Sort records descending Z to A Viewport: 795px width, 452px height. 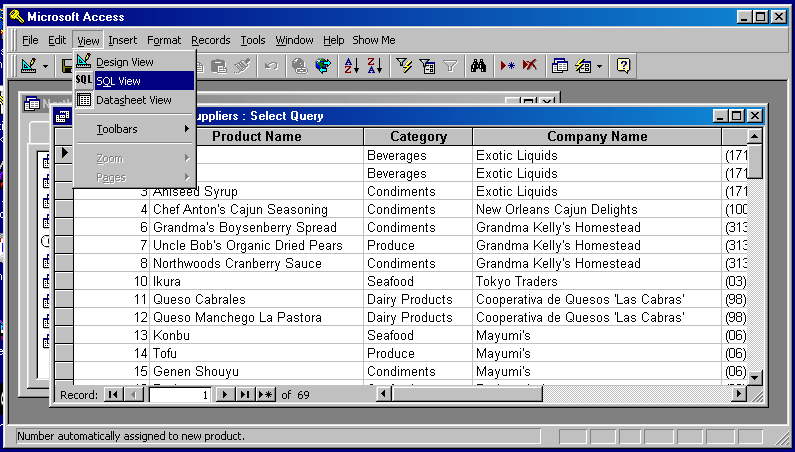pos(375,66)
